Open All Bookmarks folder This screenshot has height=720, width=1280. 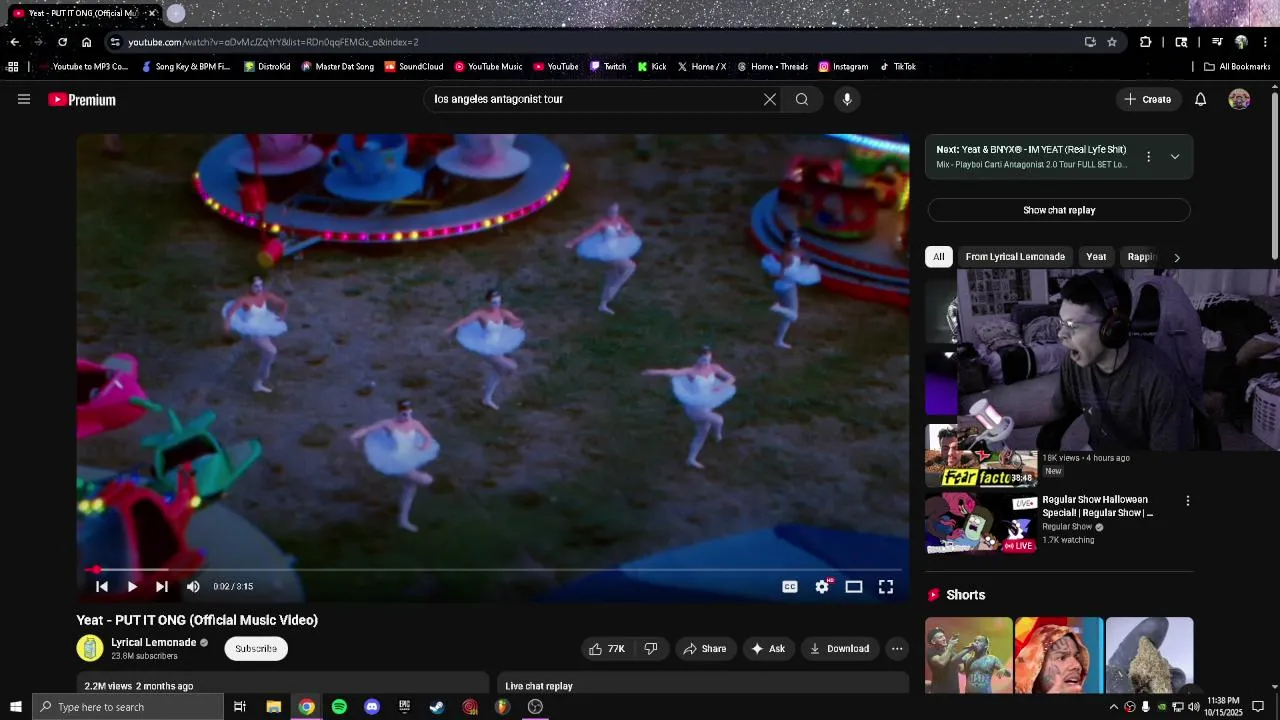click(x=1237, y=67)
